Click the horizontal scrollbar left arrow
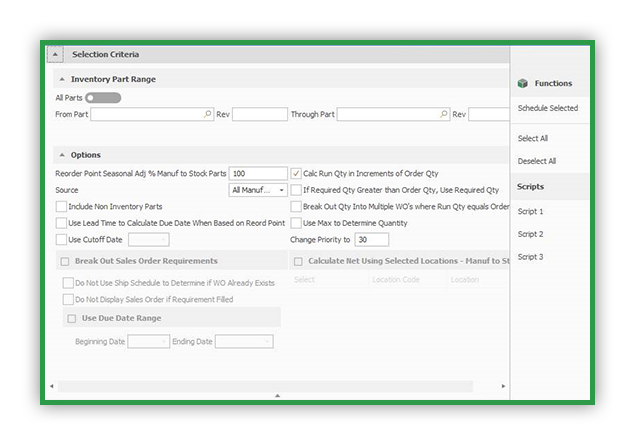Viewport: 635px width, 445px height. coord(52,386)
